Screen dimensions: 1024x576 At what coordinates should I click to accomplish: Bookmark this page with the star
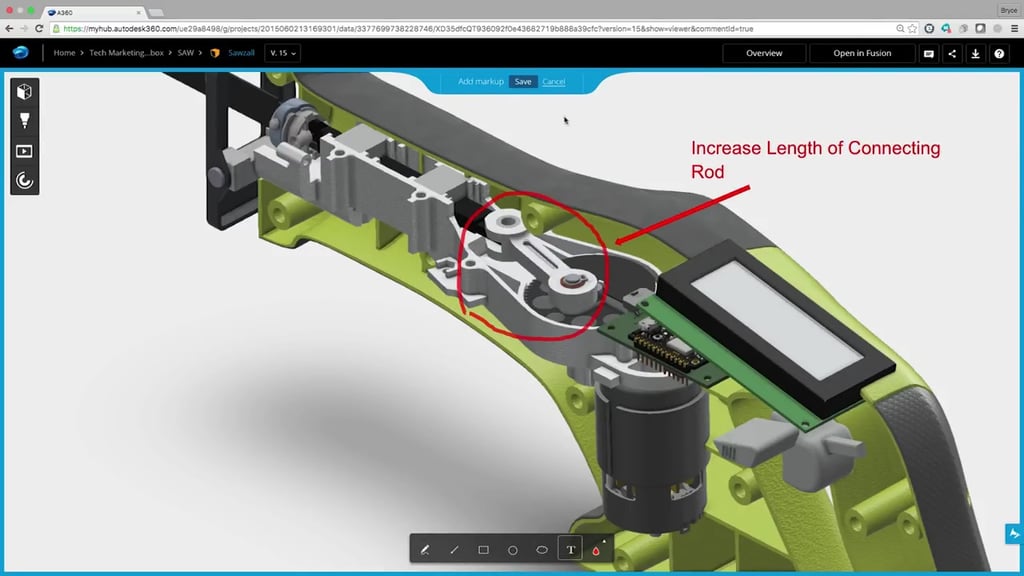[912, 29]
